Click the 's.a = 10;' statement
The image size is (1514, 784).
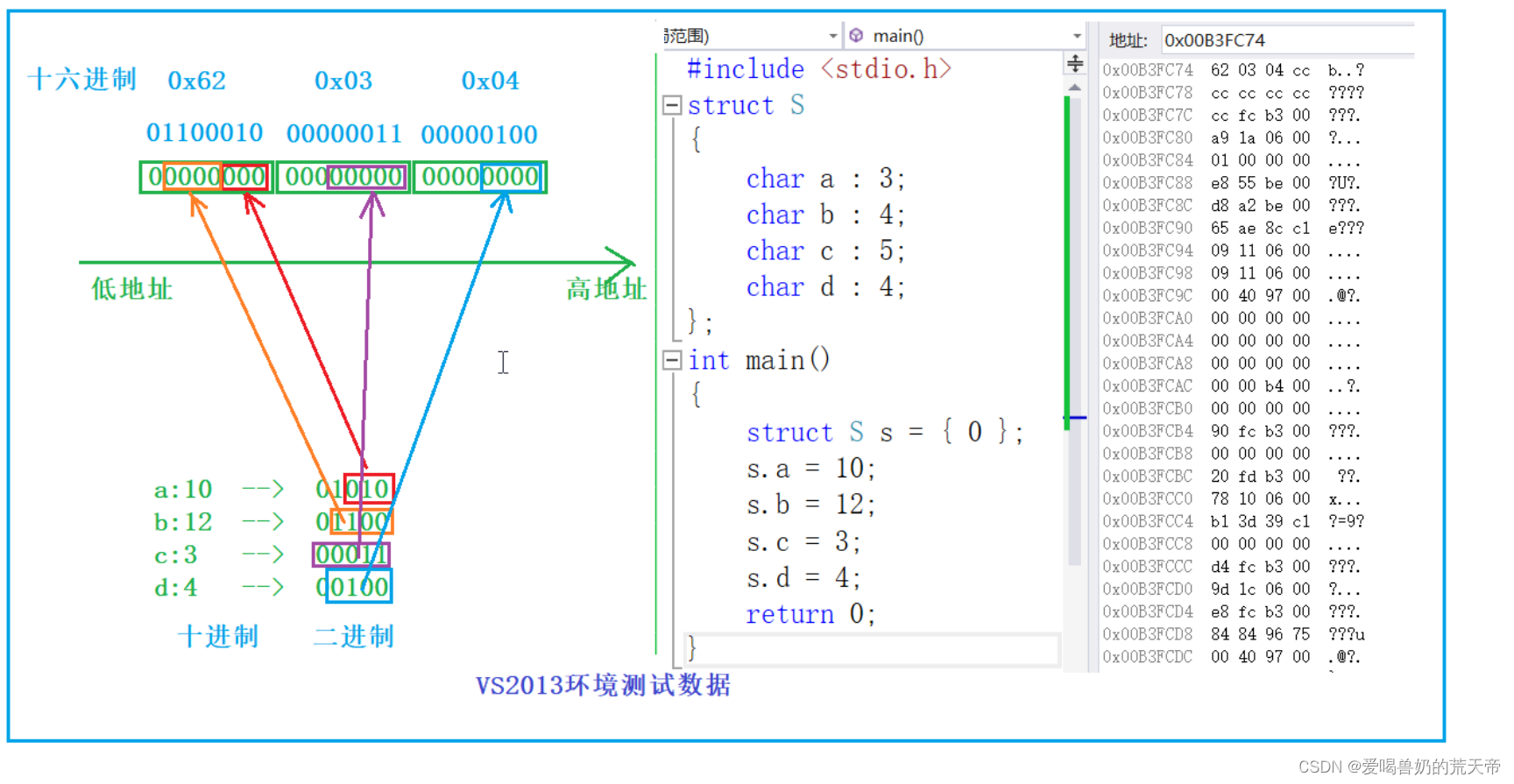[810, 469]
